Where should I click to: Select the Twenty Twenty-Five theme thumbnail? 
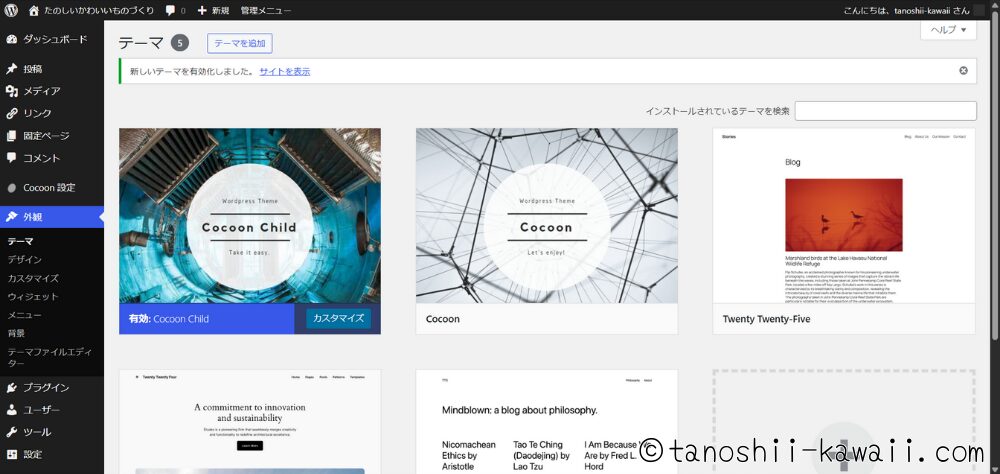(x=843, y=215)
